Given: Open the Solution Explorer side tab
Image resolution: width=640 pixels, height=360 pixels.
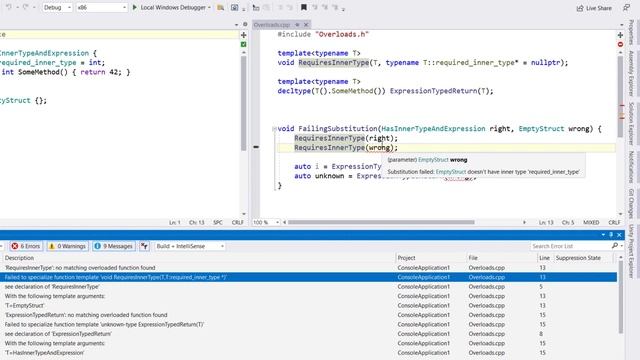Looking at the screenshot, I should pos(631,123).
